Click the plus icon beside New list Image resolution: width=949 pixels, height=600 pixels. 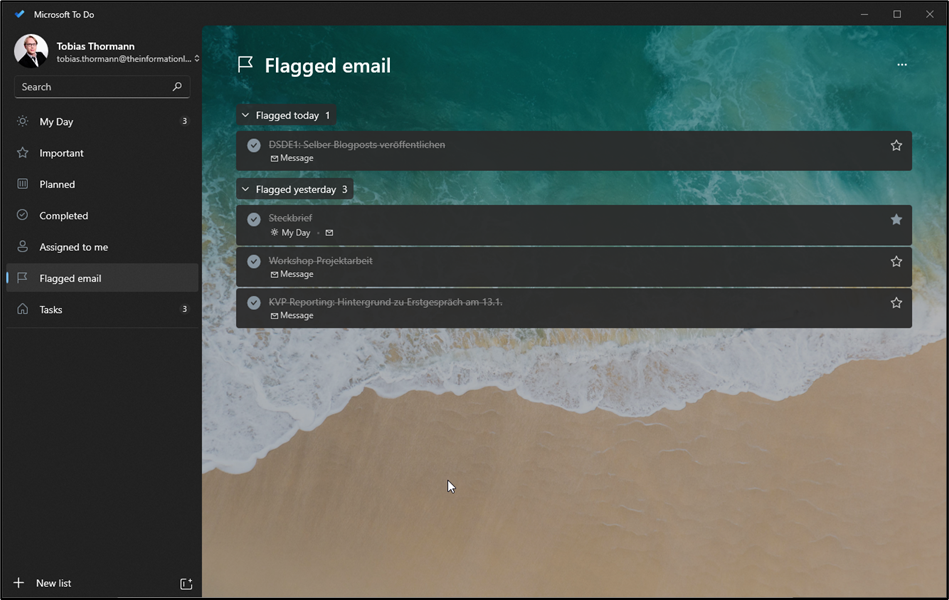19,582
